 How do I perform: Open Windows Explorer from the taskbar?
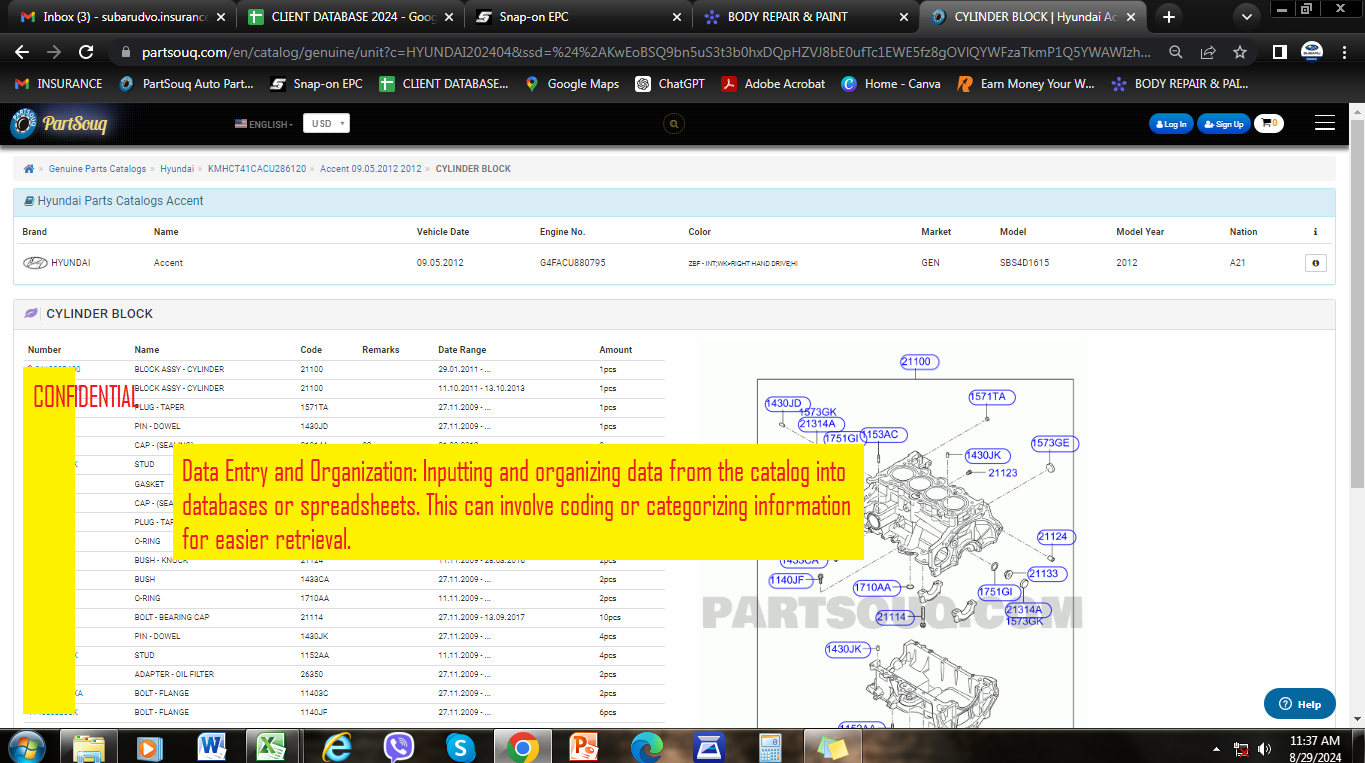pyautogui.click(x=89, y=747)
